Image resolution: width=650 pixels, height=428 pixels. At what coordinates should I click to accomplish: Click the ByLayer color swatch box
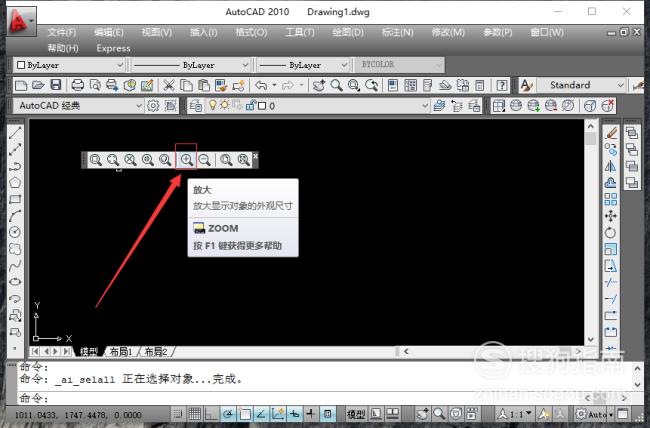21,65
